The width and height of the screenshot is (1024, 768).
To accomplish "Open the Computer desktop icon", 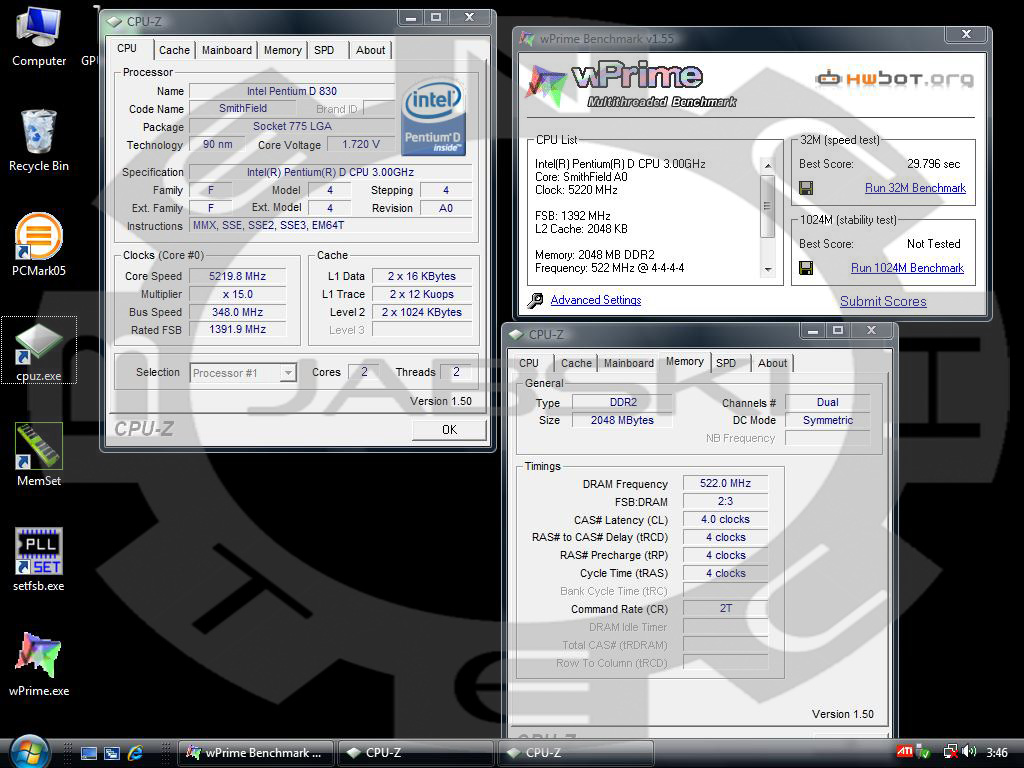I will pos(39,36).
